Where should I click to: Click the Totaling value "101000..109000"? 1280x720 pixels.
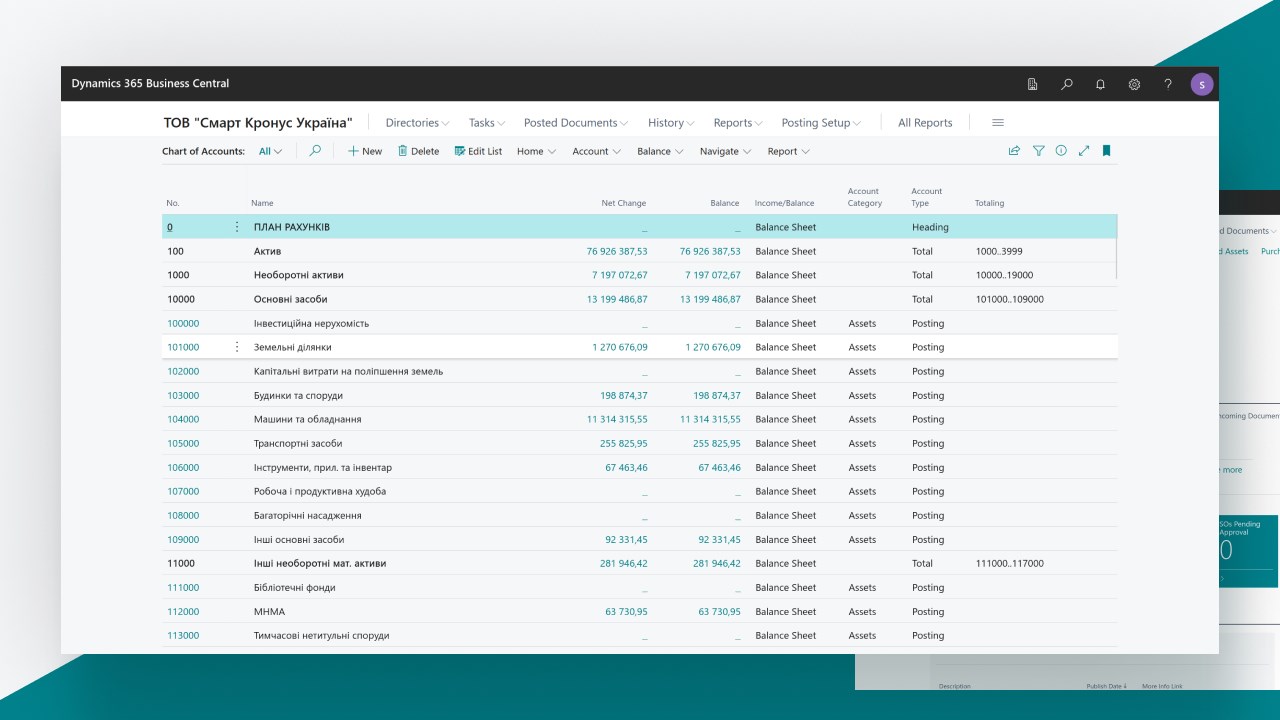(x=1010, y=299)
